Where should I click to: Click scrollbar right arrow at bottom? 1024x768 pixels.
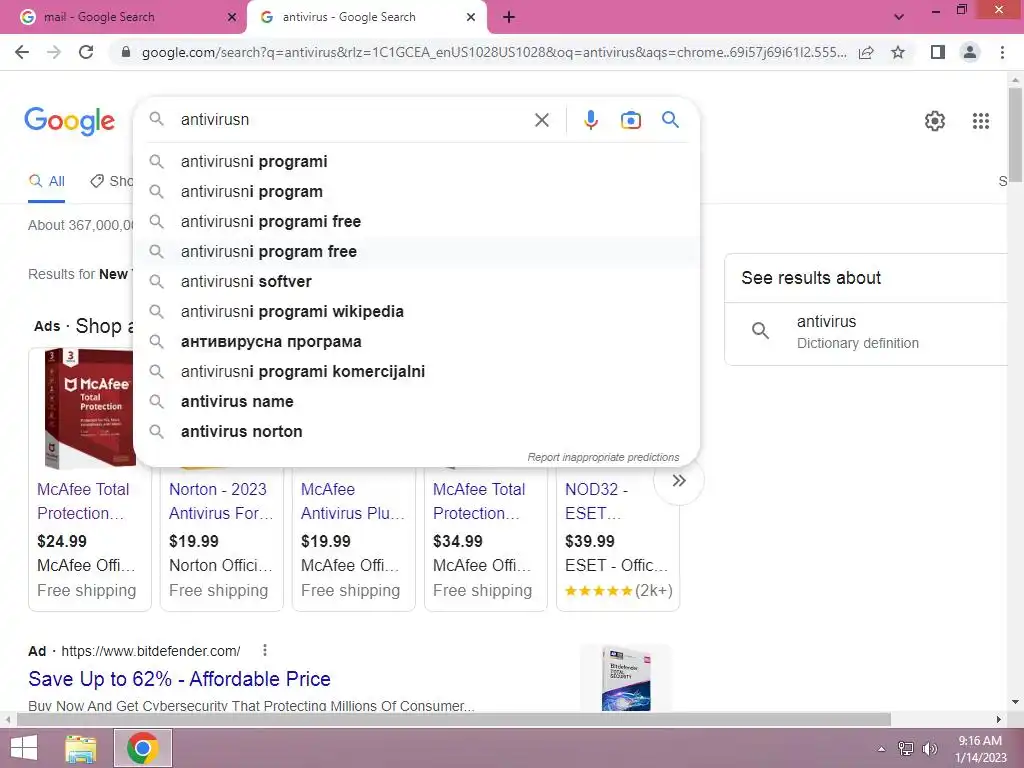point(999,720)
